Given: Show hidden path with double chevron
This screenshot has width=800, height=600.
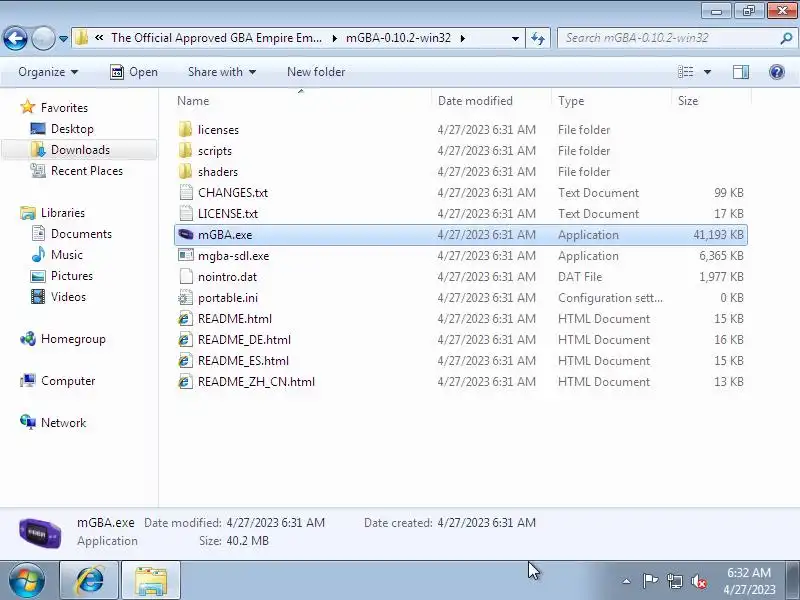Looking at the screenshot, I should click(99, 38).
